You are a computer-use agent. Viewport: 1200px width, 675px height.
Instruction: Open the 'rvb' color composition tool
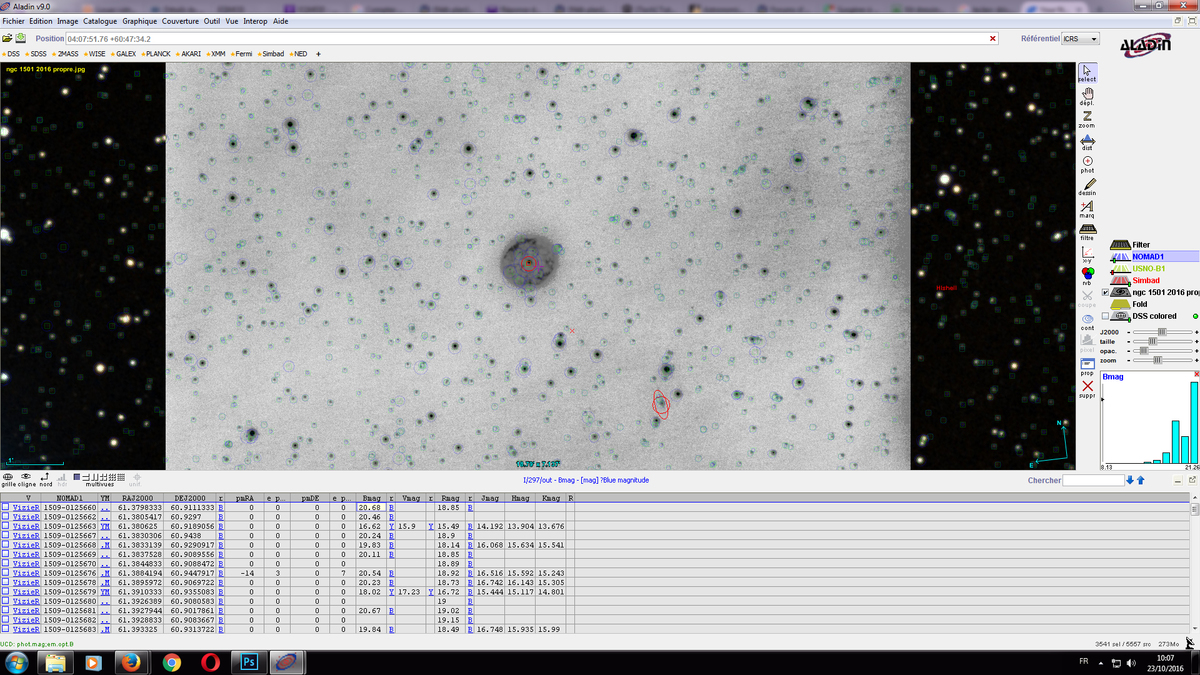1087,274
